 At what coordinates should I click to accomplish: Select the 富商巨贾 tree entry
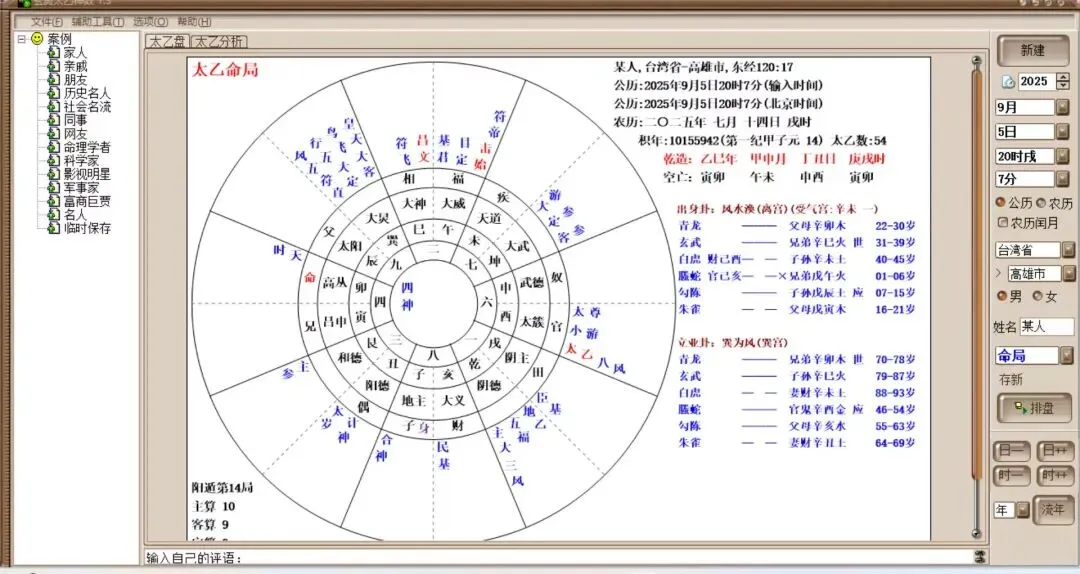tap(87, 201)
